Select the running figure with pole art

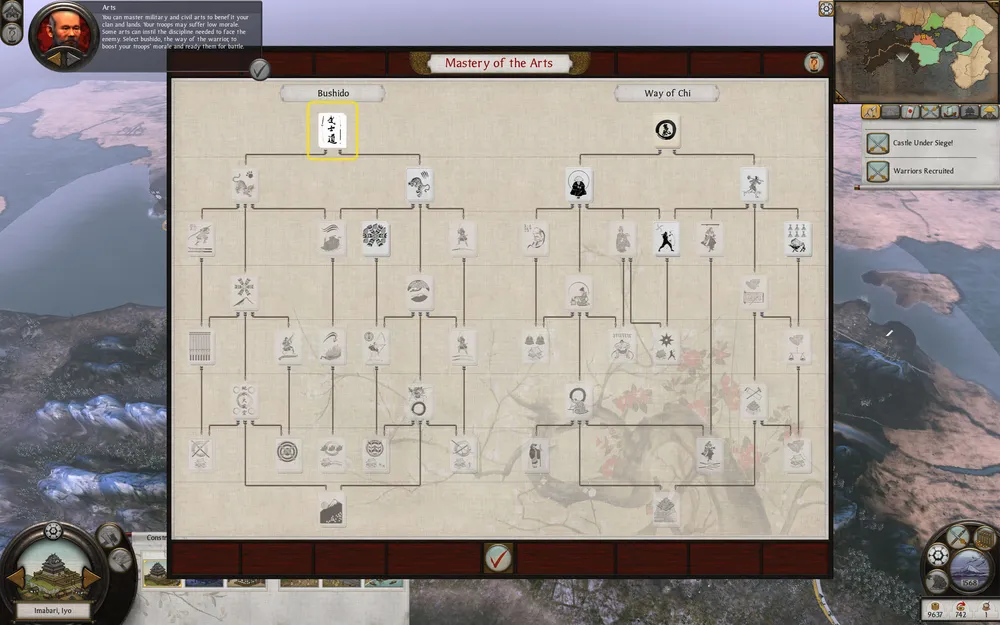point(754,184)
